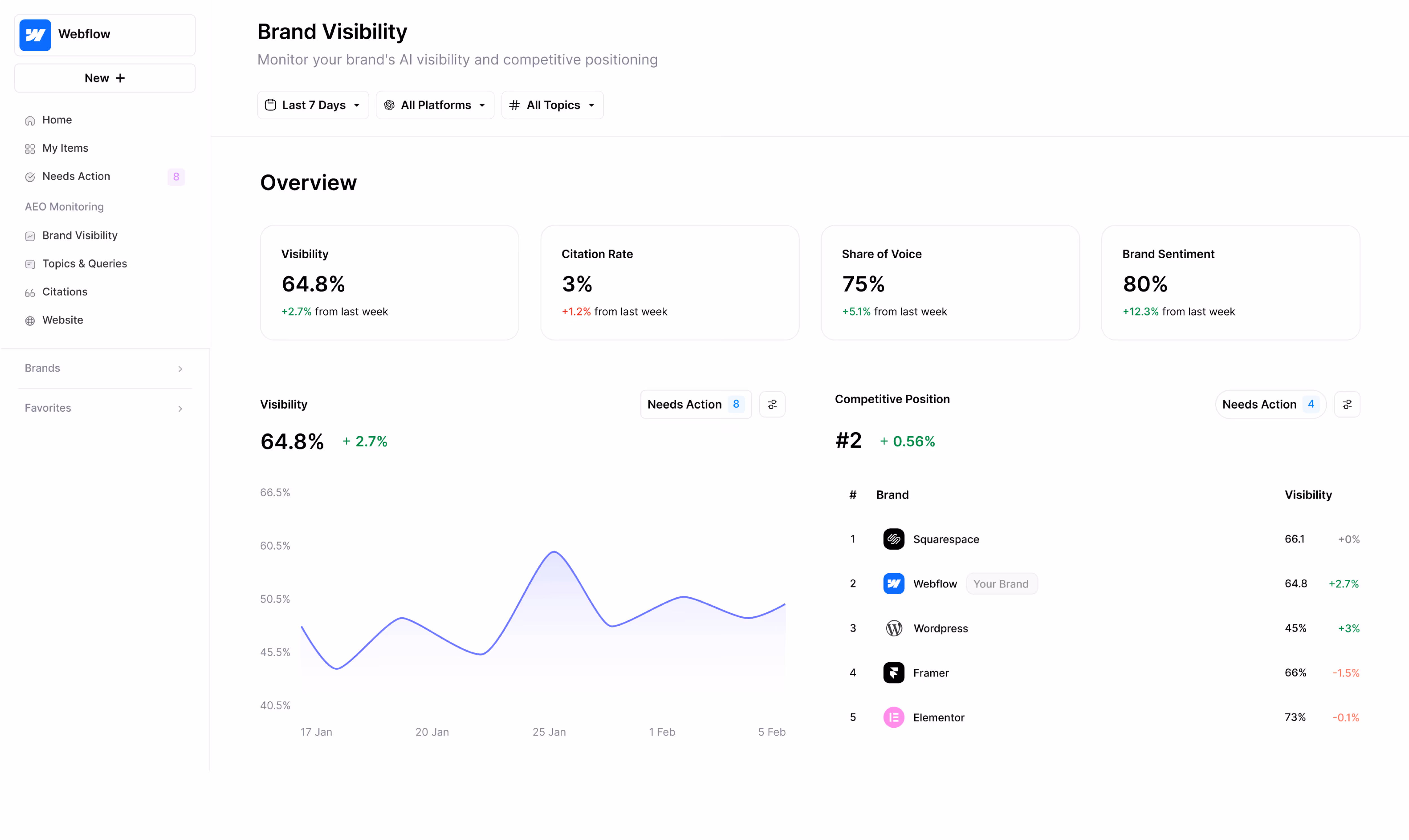Click the Citation Rate overview card

coord(670,282)
